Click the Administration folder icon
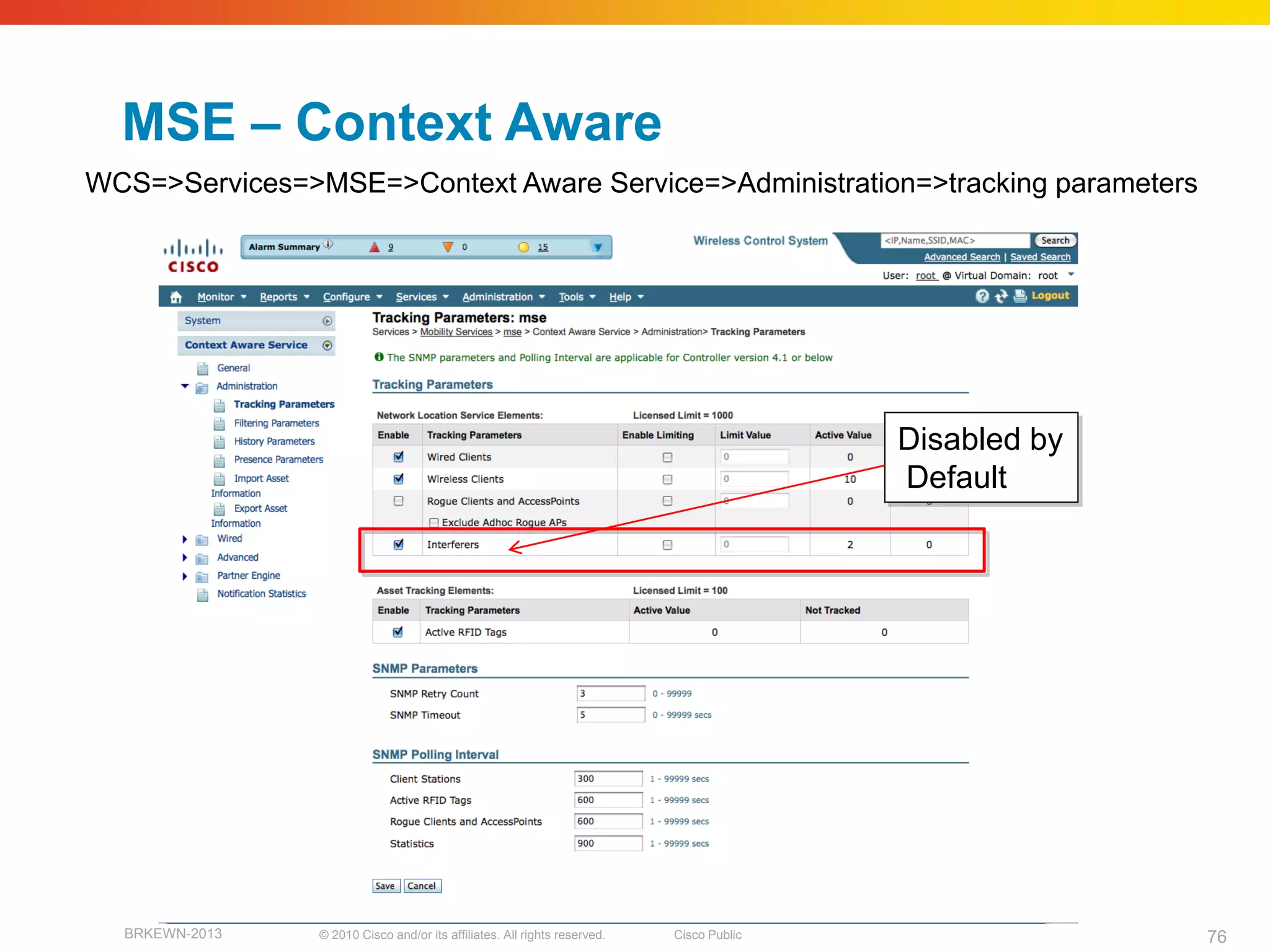The height and width of the screenshot is (952, 1270). 202,387
